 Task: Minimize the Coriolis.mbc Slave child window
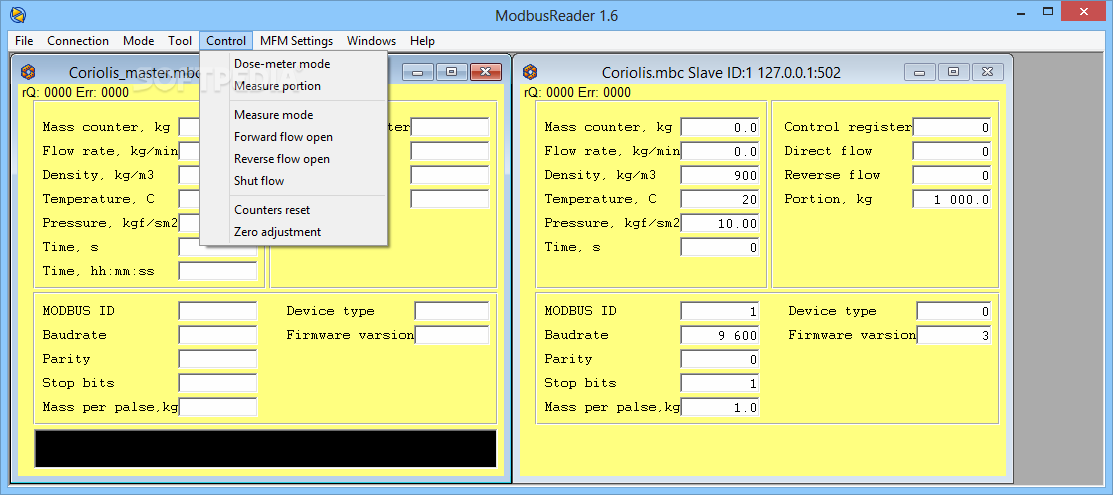pyautogui.click(x=919, y=72)
